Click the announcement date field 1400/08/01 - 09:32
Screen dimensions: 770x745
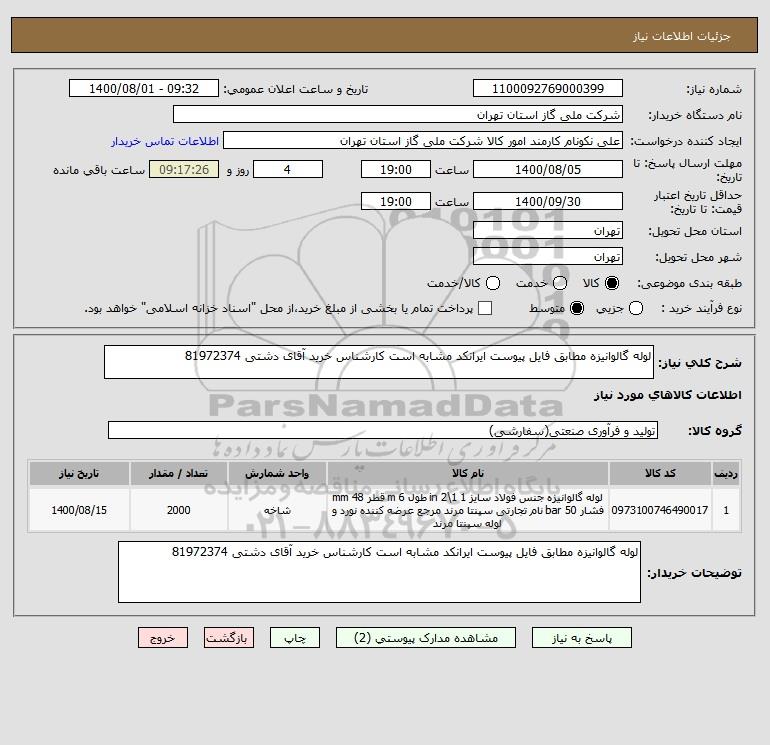[x=144, y=88]
